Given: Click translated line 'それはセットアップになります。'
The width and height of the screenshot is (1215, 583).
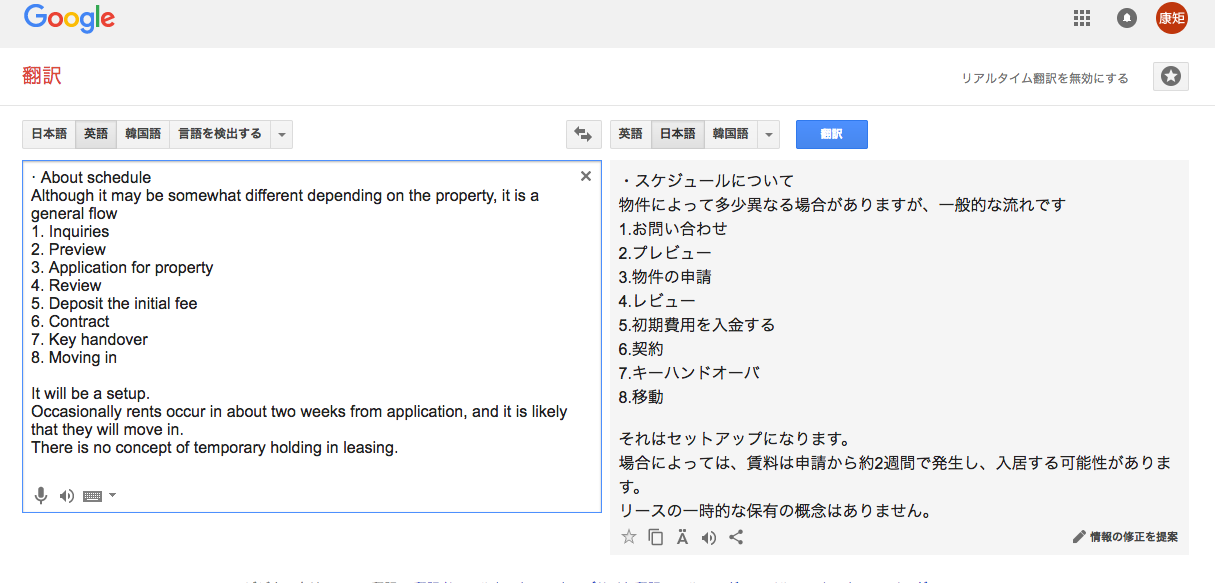Looking at the screenshot, I should pos(735,439).
